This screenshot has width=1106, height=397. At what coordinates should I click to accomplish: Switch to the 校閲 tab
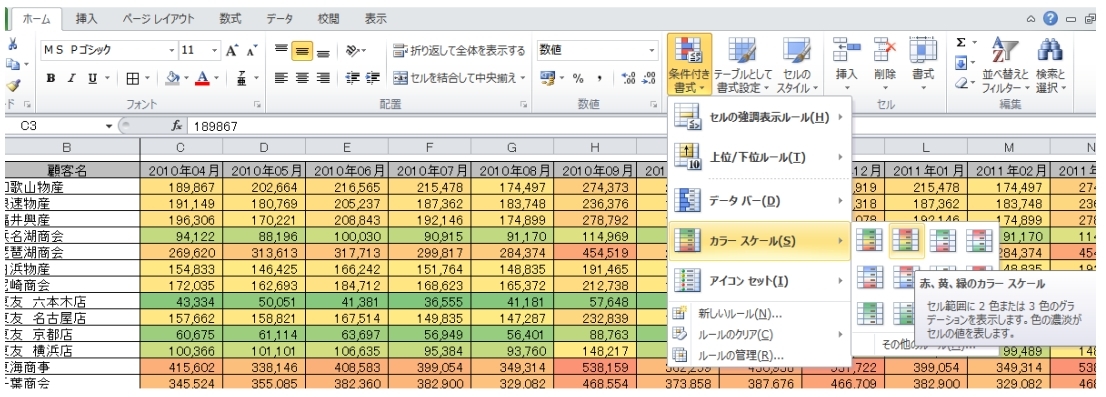tap(328, 19)
